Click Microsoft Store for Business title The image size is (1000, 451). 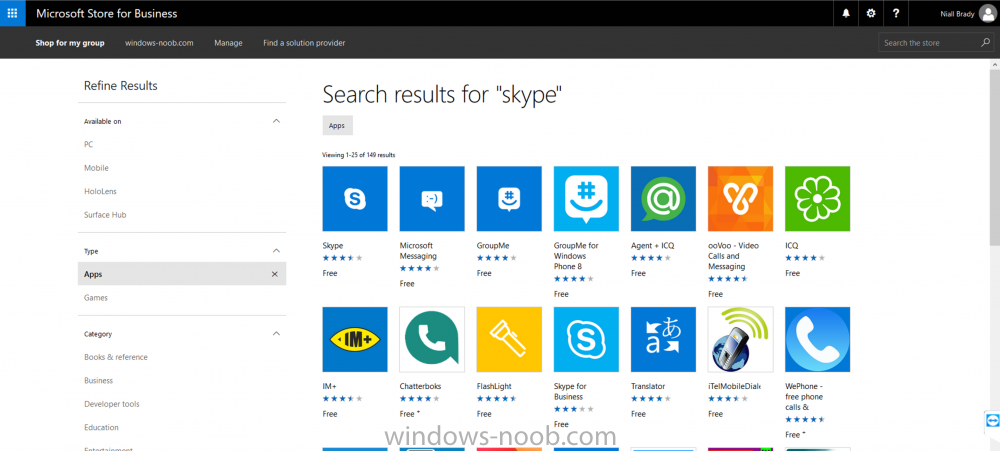tap(107, 13)
